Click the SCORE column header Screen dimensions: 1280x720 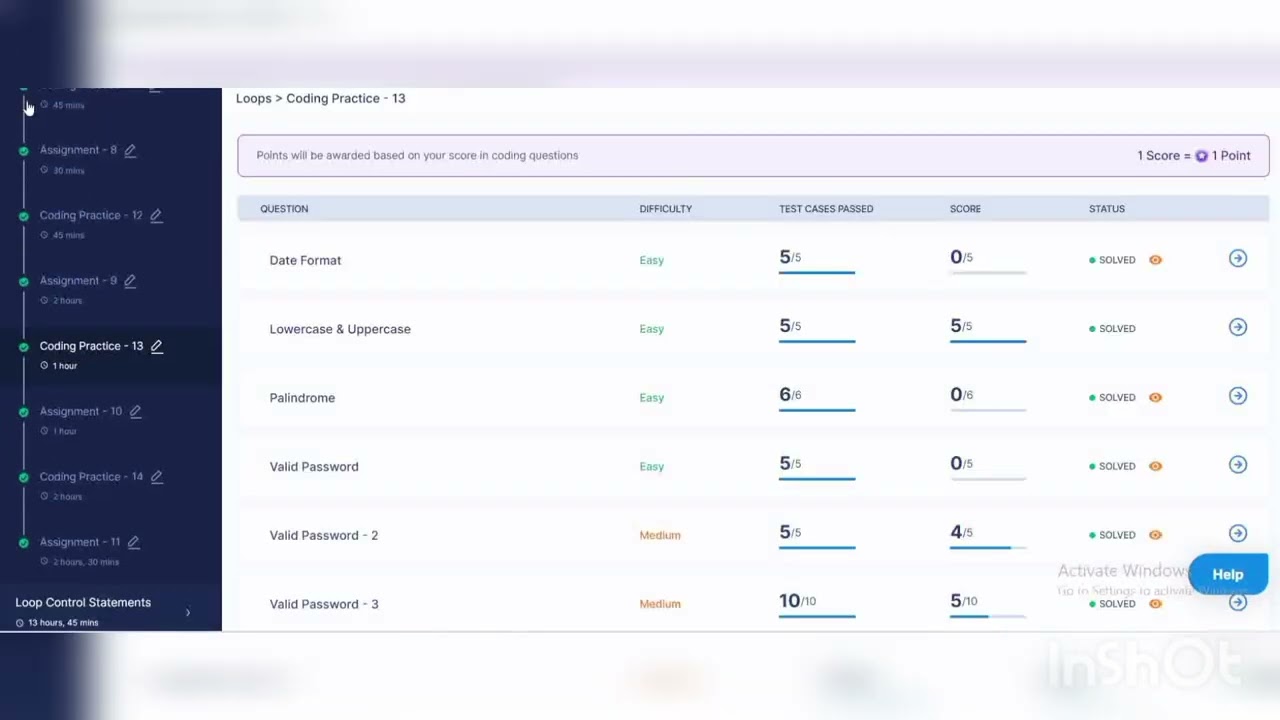point(965,209)
